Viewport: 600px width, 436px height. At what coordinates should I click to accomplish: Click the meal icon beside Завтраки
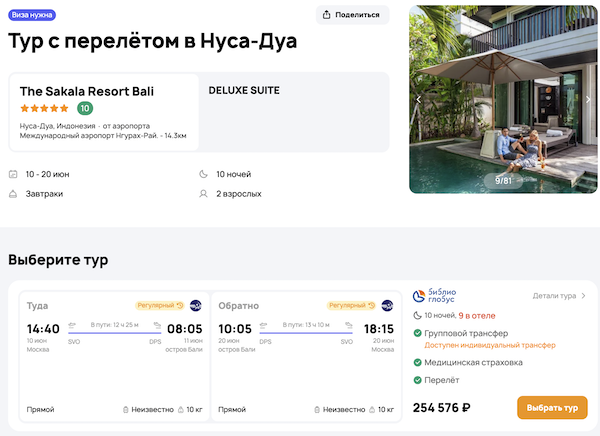[13, 193]
